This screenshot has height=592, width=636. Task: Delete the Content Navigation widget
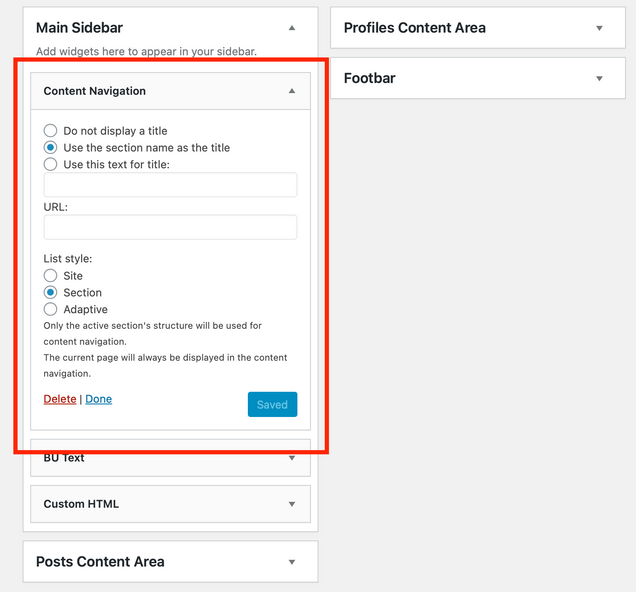pos(60,399)
